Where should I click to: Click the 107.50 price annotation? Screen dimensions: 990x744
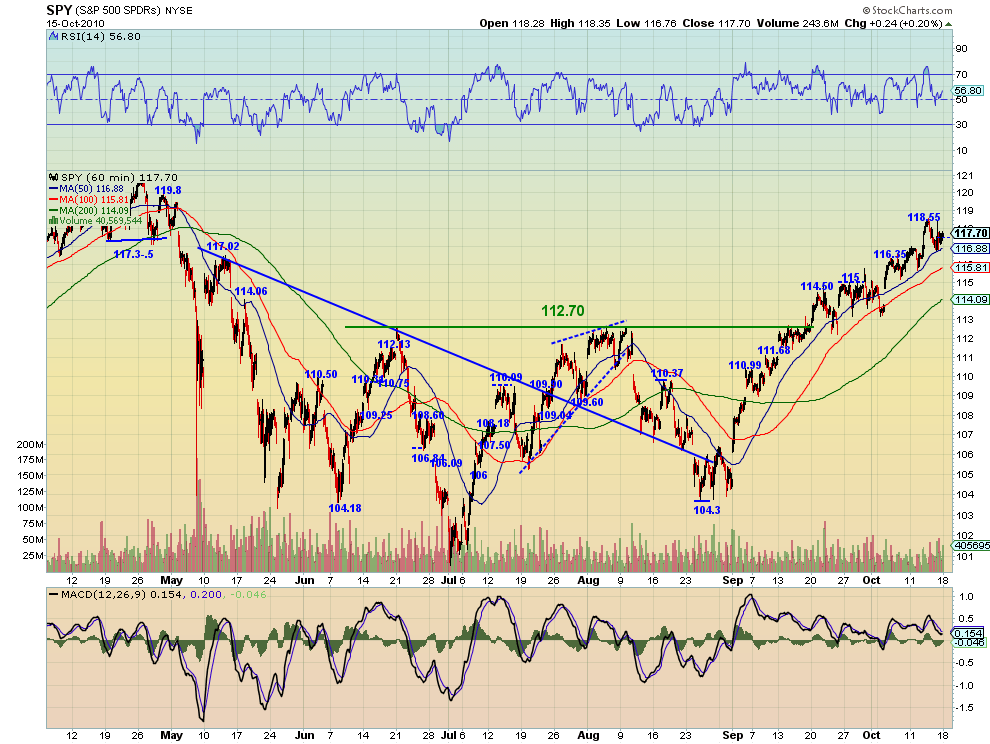(494, 445)
